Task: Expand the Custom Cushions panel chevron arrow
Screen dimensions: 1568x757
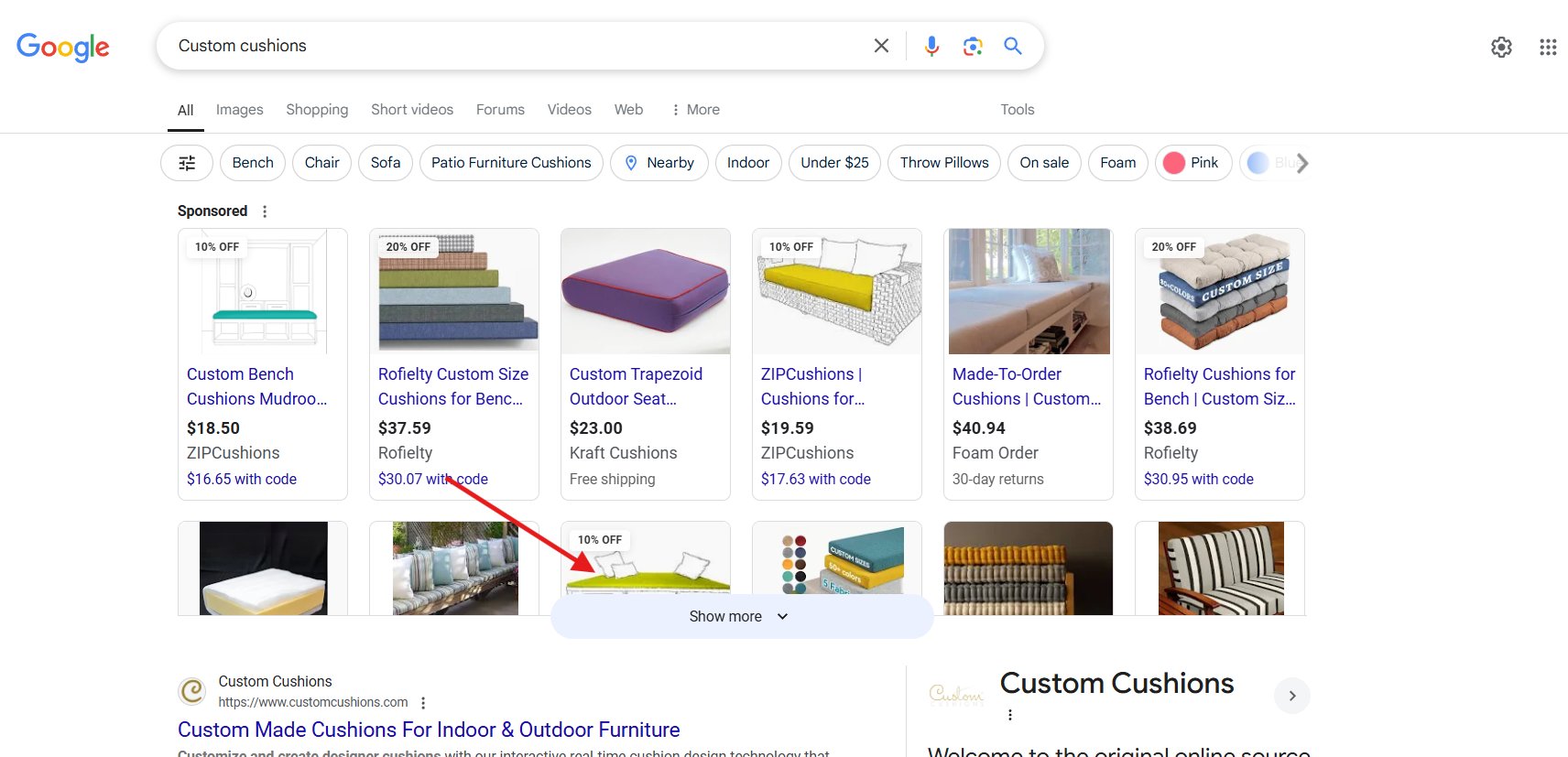Action: point(1292,696)
